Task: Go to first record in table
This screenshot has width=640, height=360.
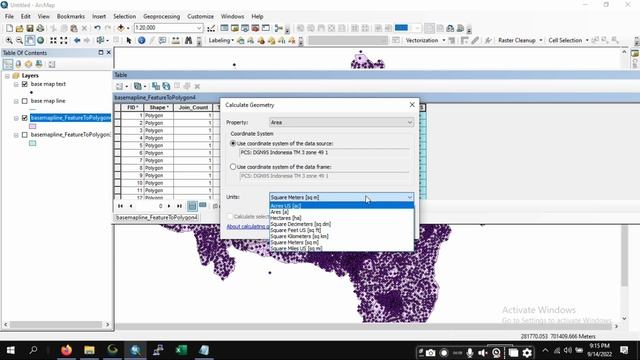Action: pyautogui.click(x=120, y=206)
